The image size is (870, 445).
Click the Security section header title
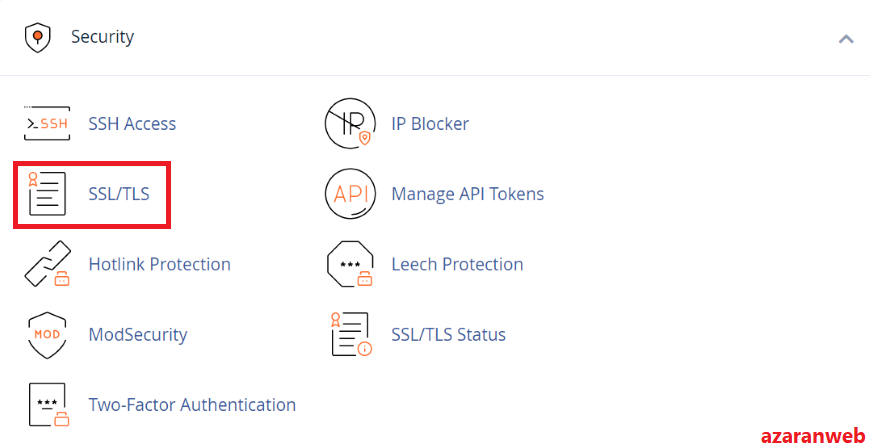pos(103,37)
